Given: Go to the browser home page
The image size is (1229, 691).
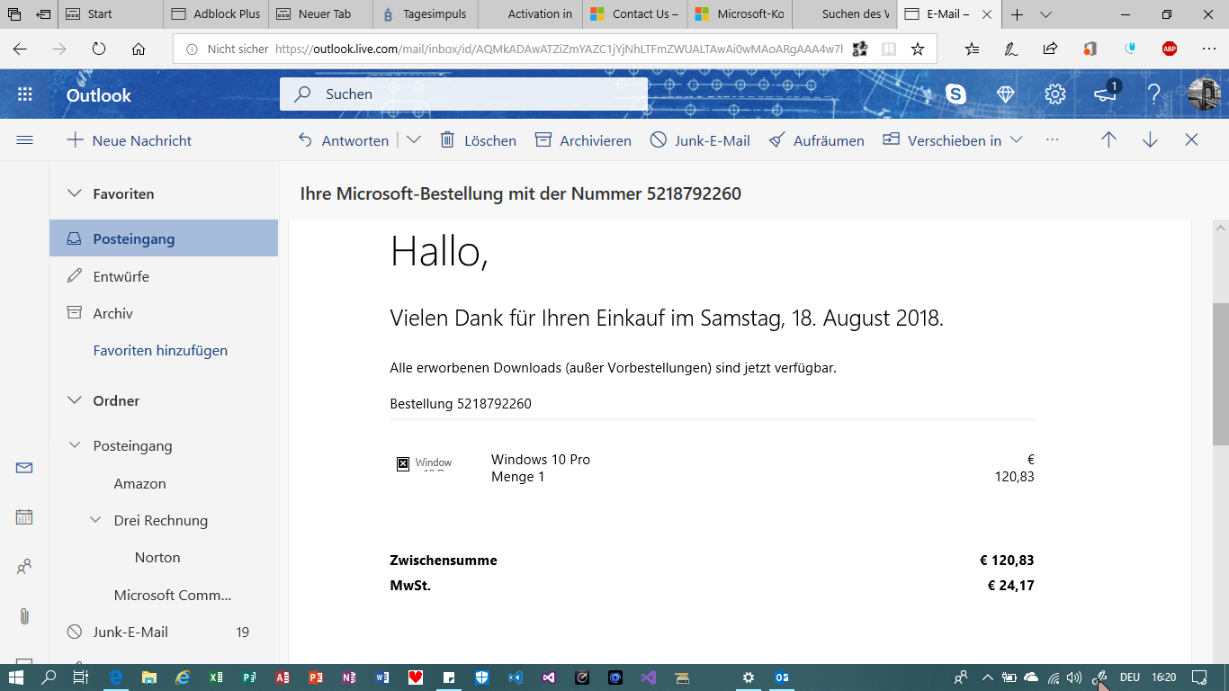Looking at the screenshot, I should [138, 48].
